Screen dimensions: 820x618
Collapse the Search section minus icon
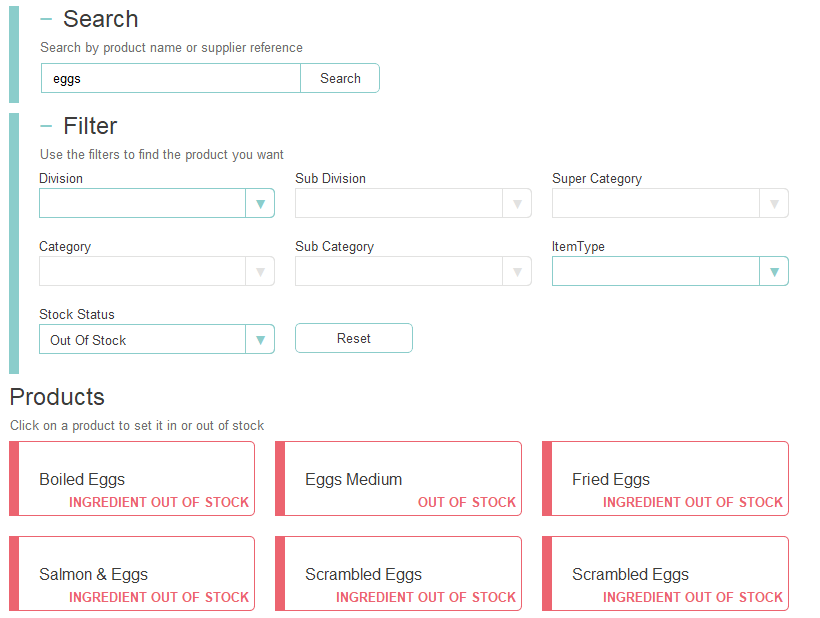(x=46, y=19)
